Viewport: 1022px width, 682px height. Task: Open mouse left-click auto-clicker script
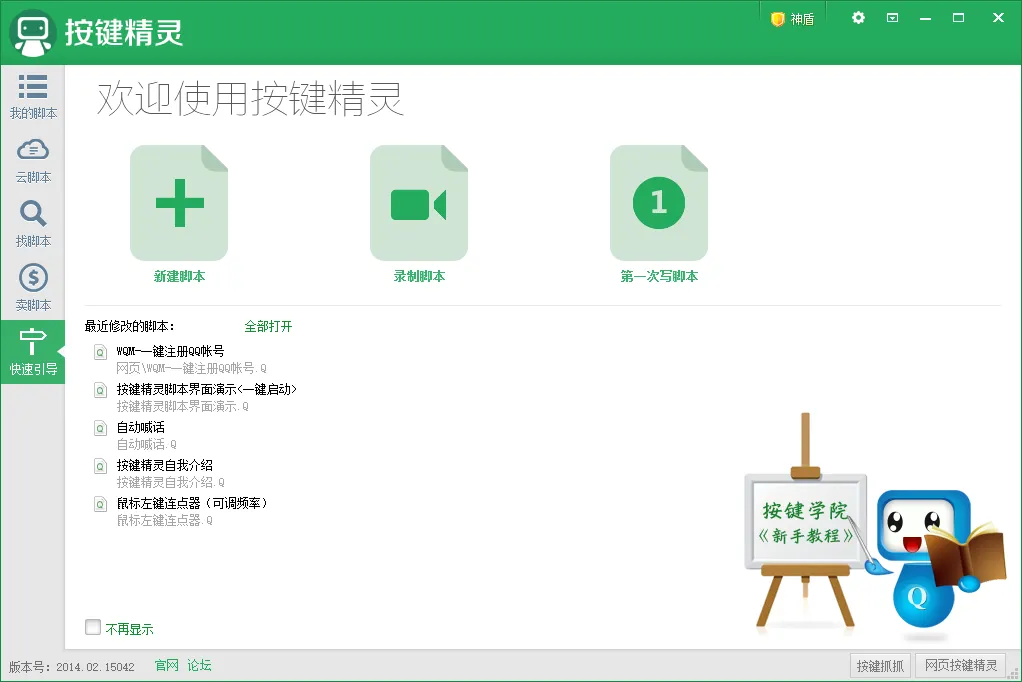click(191, 503)
